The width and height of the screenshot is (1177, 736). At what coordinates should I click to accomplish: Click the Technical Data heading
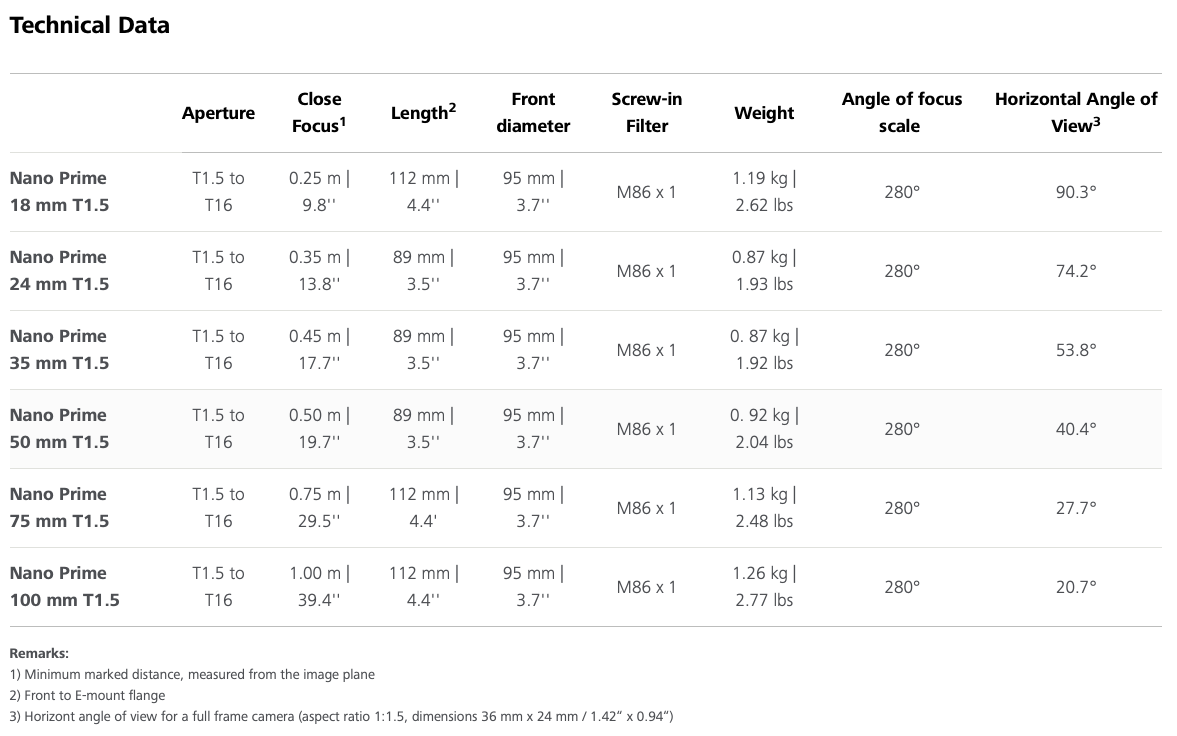click(x=90, y=26)
